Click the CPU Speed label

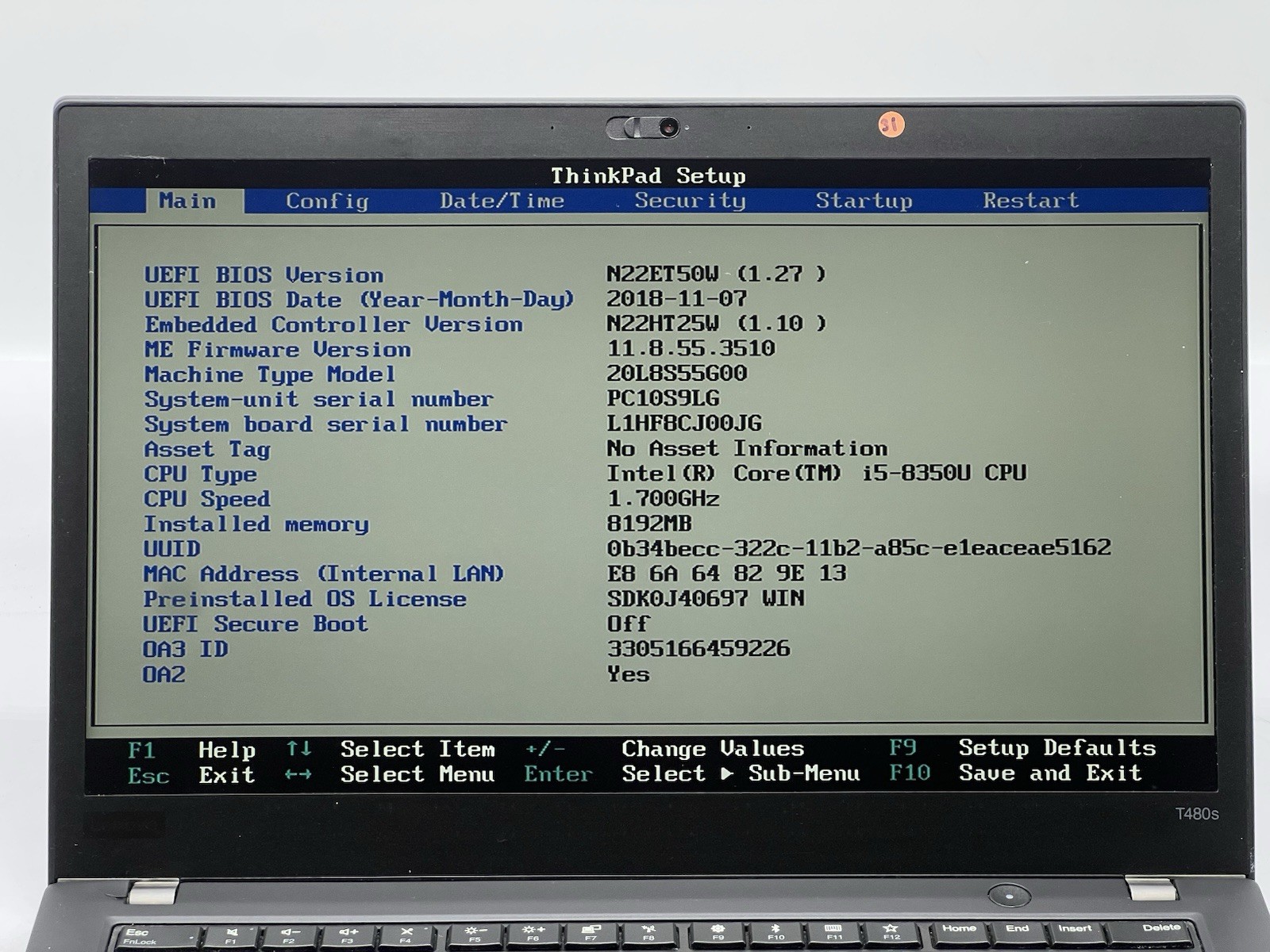[206, 500]
